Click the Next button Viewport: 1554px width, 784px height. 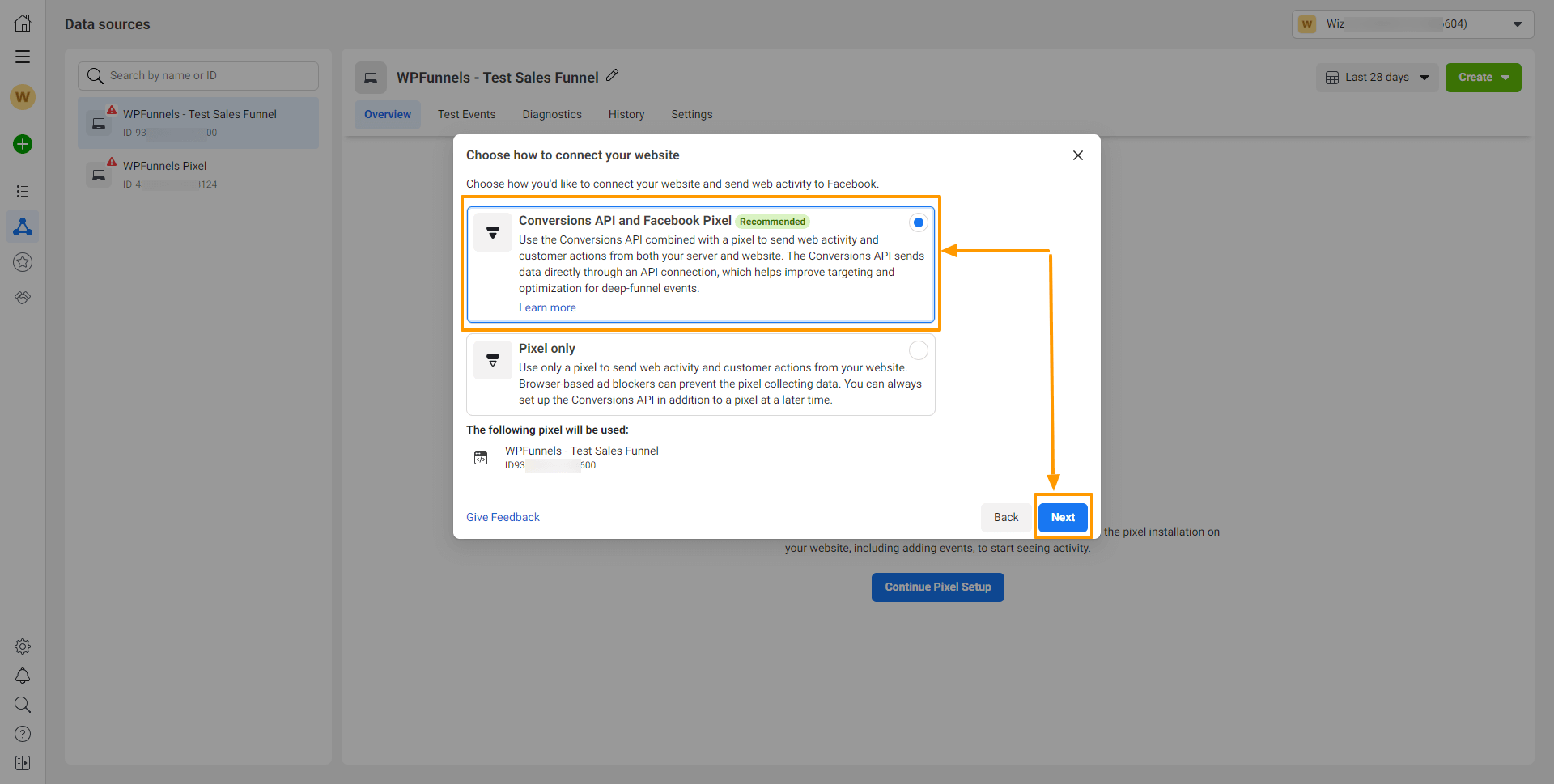coord(1063,517)
